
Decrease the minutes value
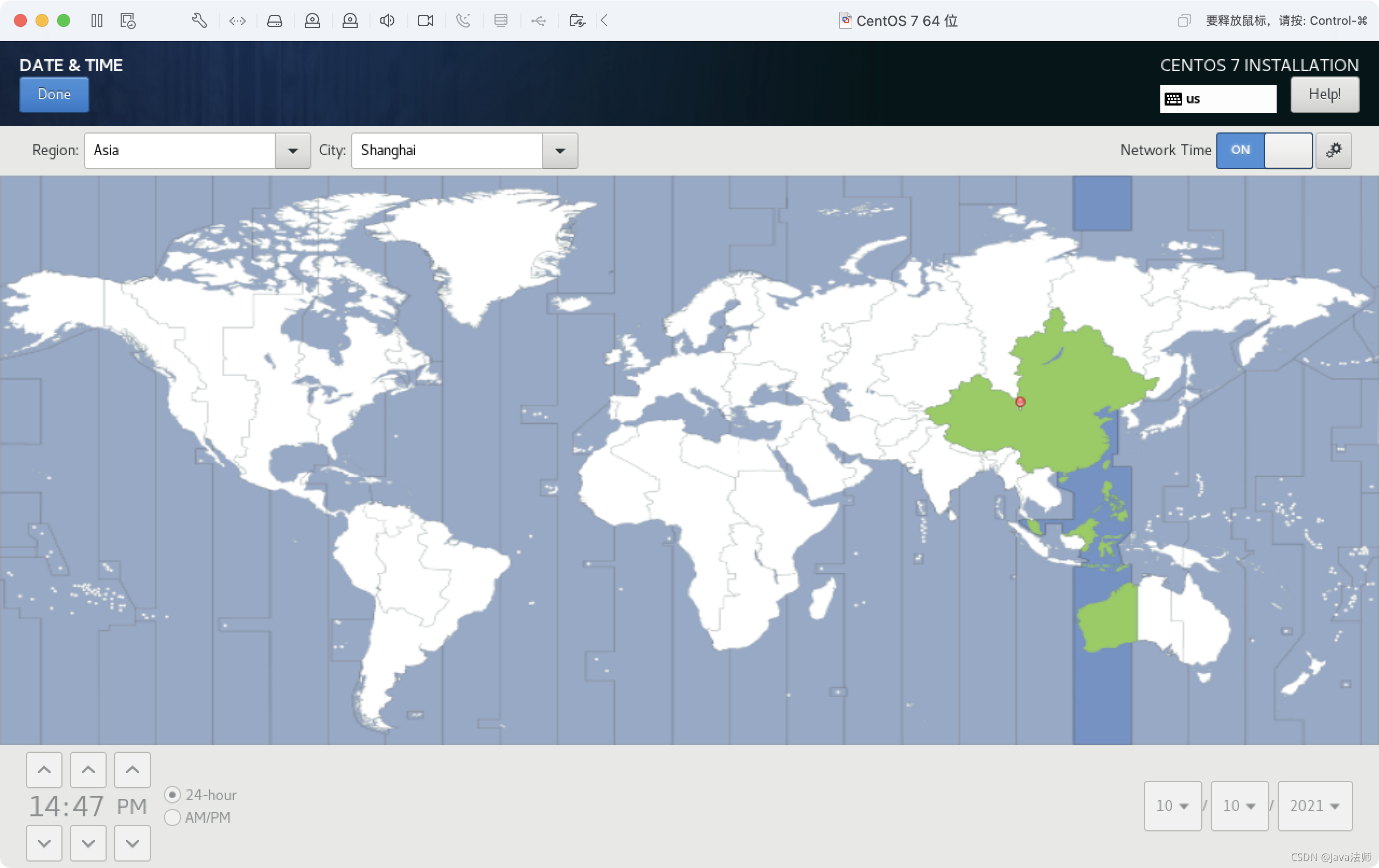pyautogui.click(x=88, y=843)
